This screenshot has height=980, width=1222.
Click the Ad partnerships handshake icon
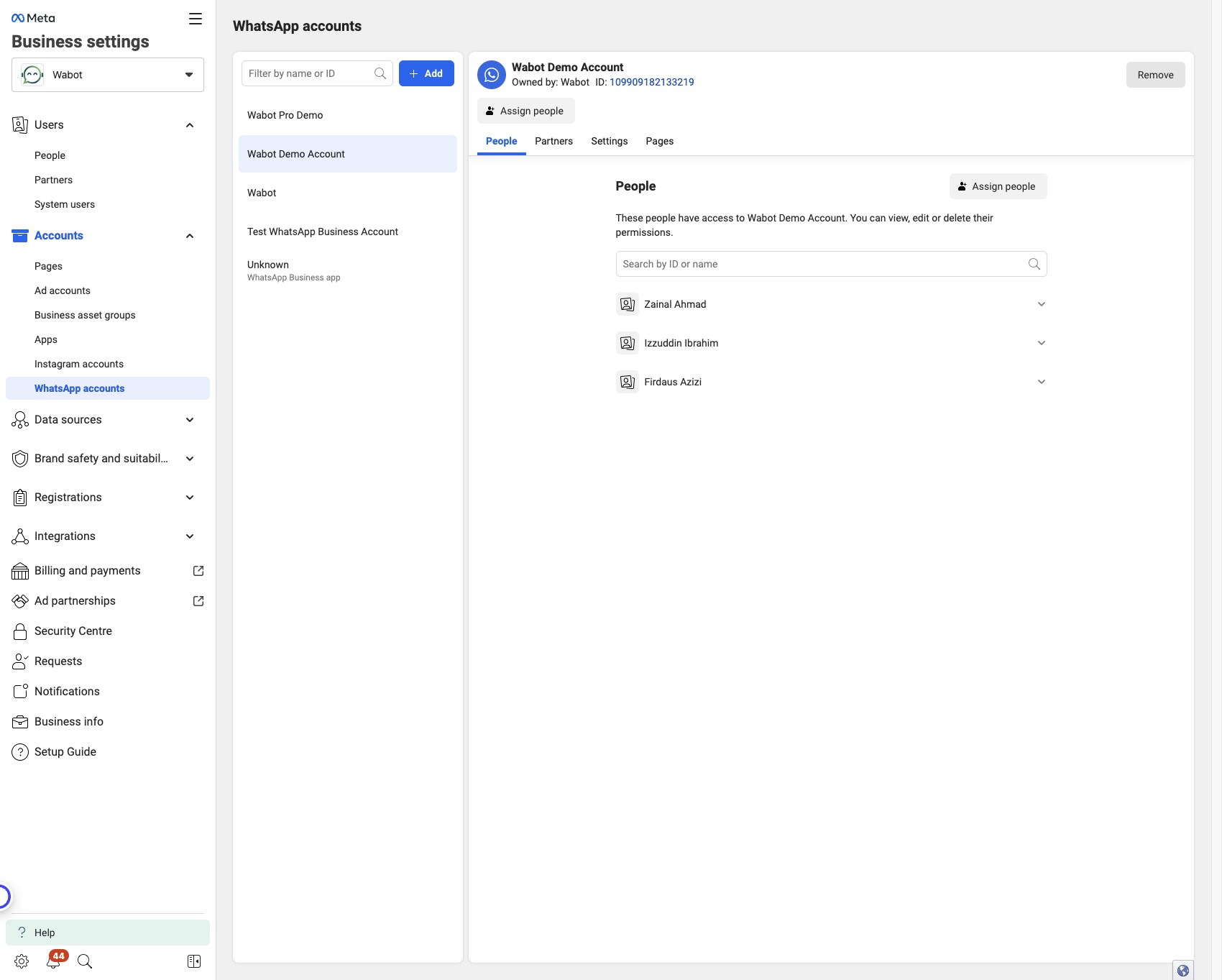(20, 601)
